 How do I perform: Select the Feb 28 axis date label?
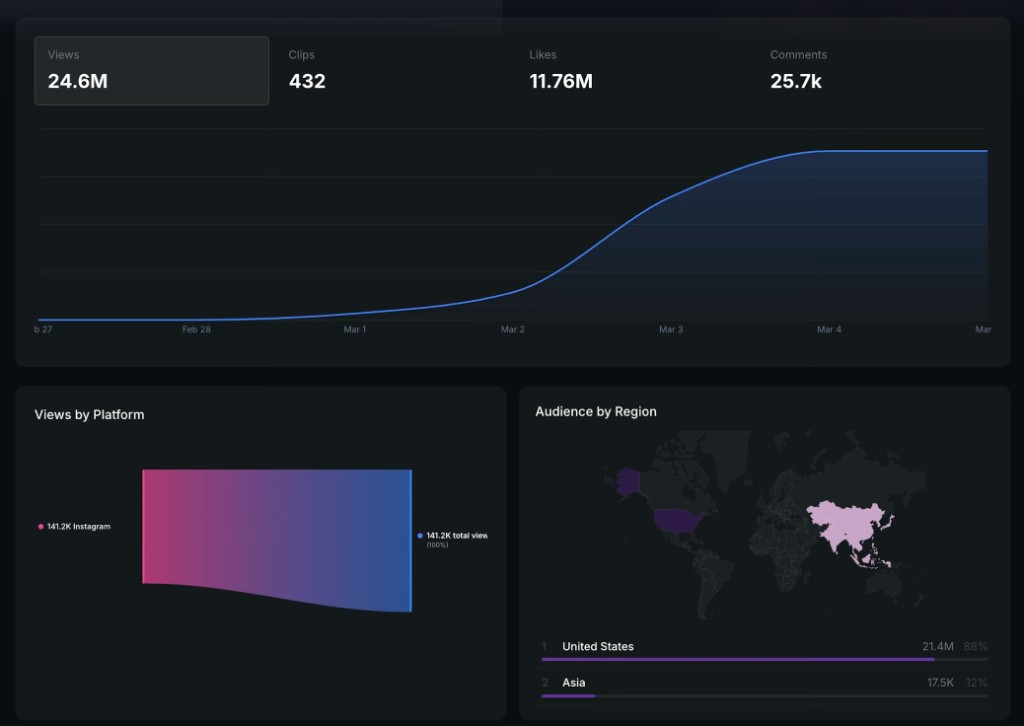(196, 329)
